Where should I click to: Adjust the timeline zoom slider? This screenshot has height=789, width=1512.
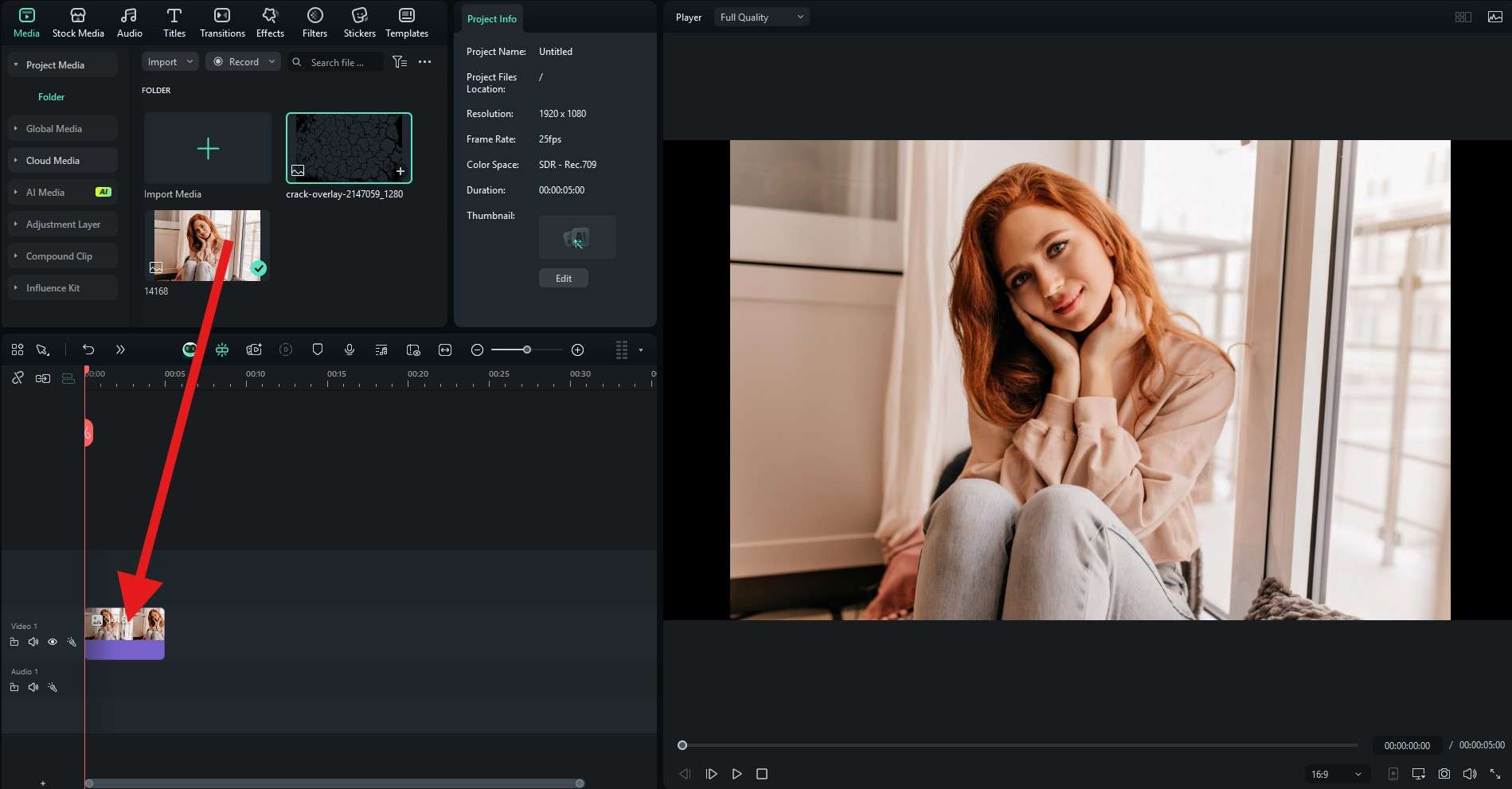point(526,350)
